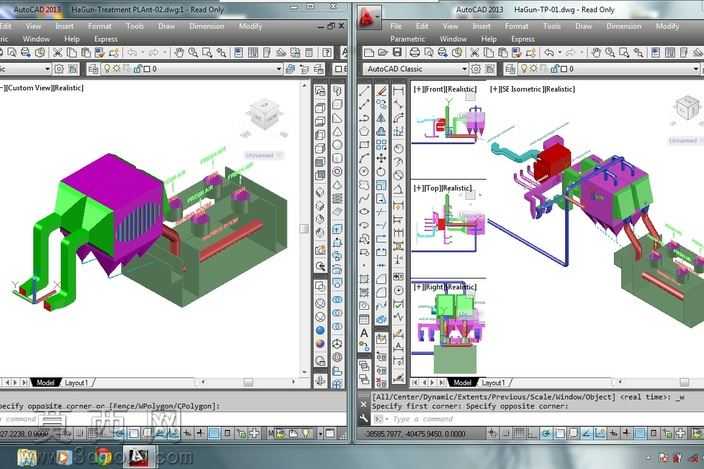This screenshot has width=704, height=469.
Task: Switch to Layout1 tab in HaGun-TP-01 window
Action: point(493,383)
